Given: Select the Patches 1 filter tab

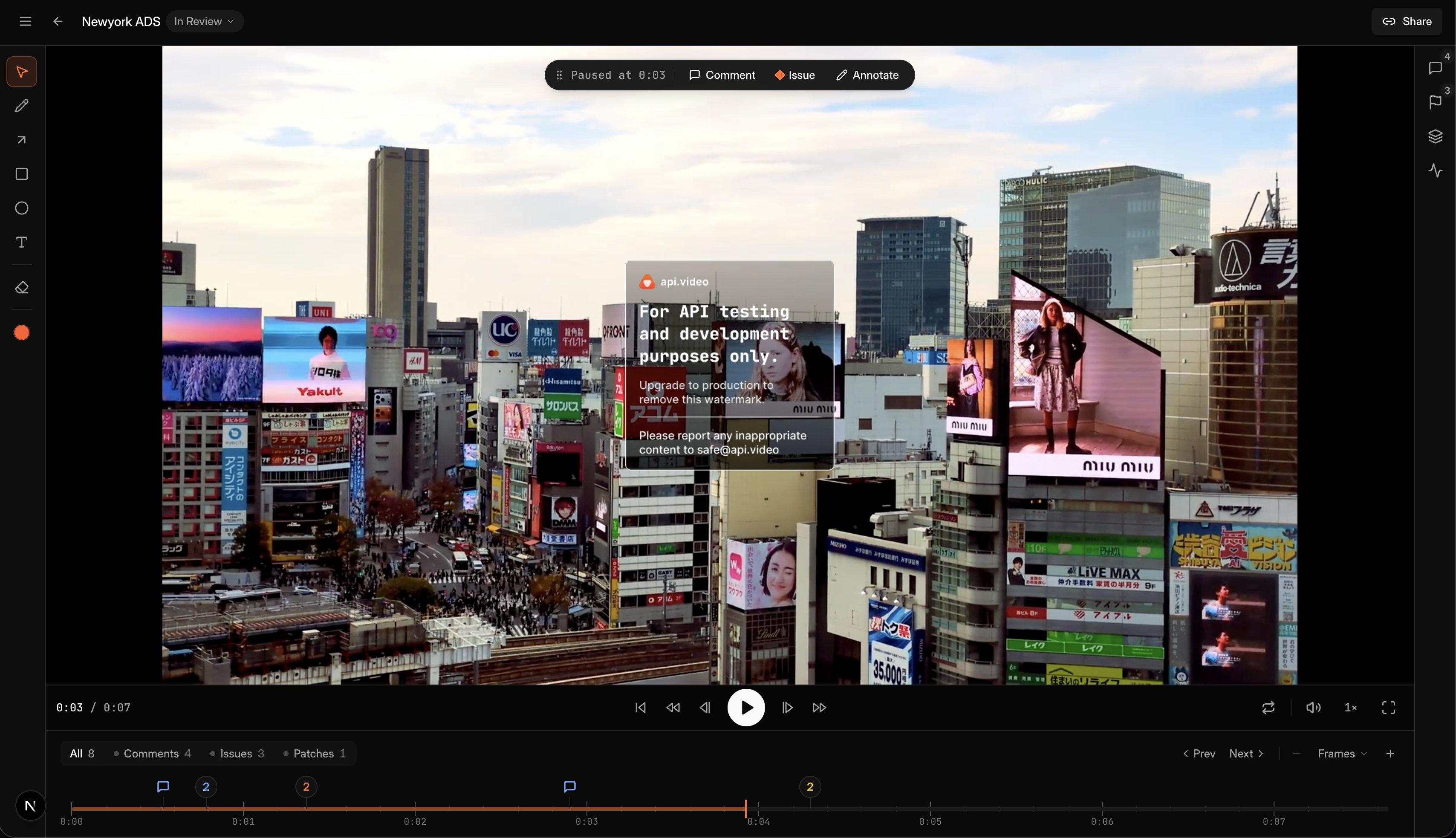Looking at the screenshot, I should (314, 754).
